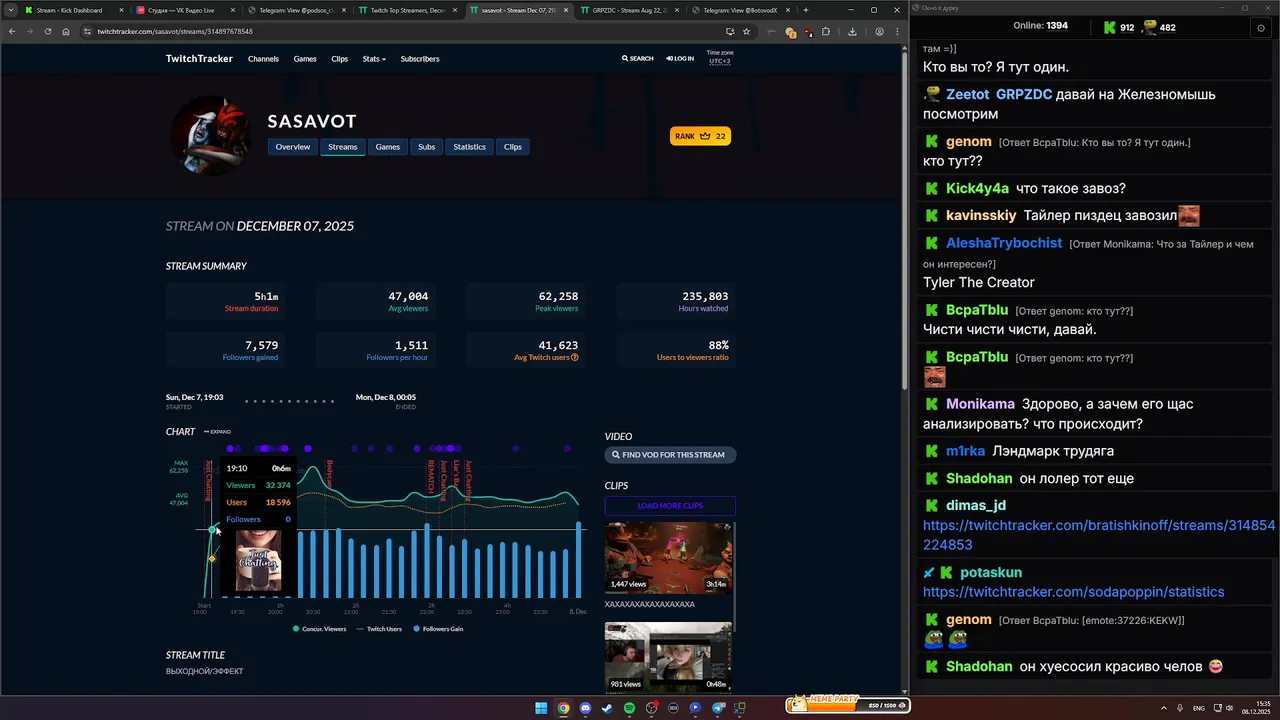The height and width of the screenshot is (720, 1280).
Task: Open Spotify from the taskbar
Action: (x=629, y=708)
